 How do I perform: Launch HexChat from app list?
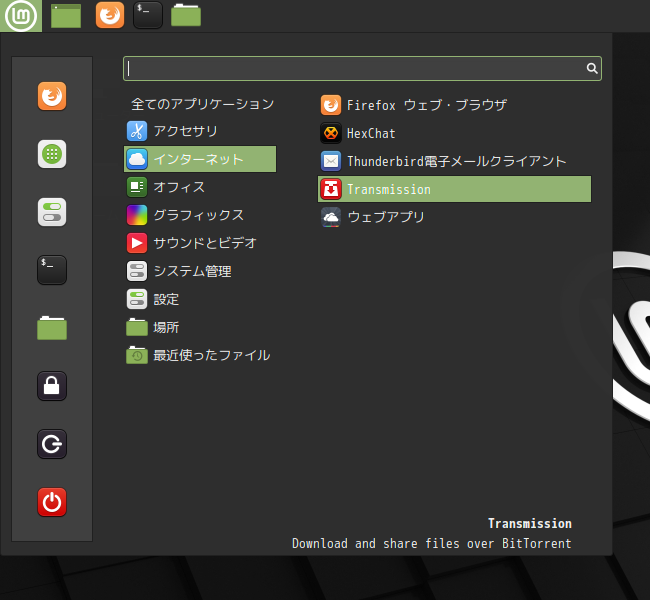[454, 133]
